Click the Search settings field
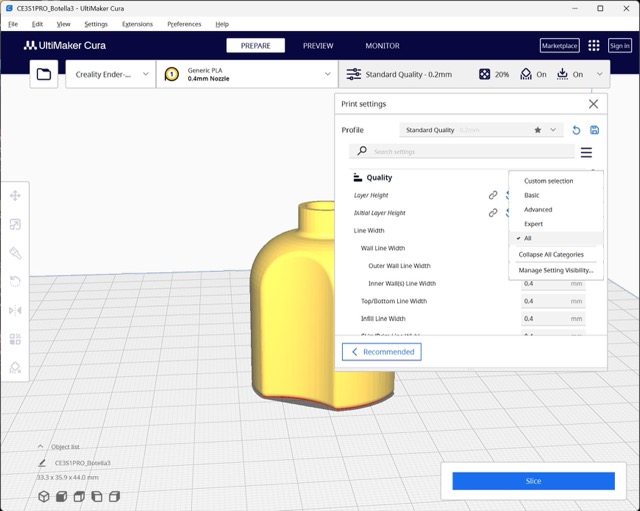The image size is (640, 511). pyautogui.click(x=462, y=151)
